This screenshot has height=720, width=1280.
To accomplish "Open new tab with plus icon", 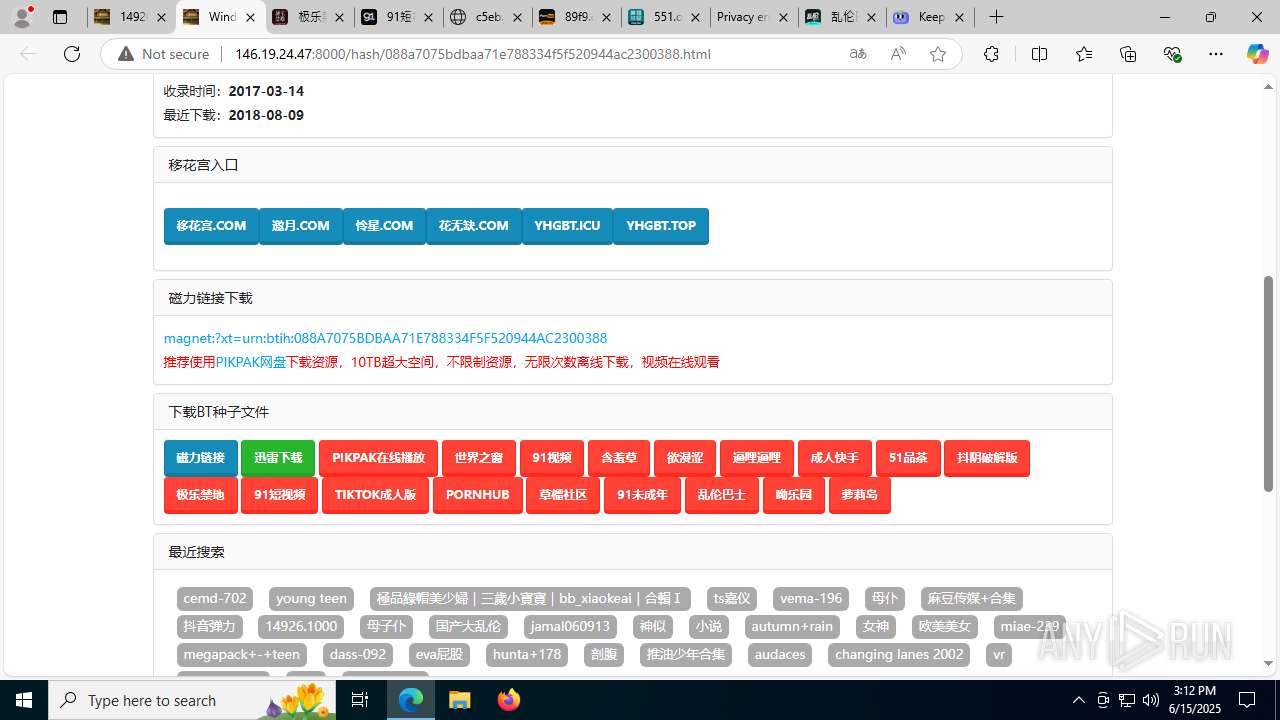I will 996,17.
